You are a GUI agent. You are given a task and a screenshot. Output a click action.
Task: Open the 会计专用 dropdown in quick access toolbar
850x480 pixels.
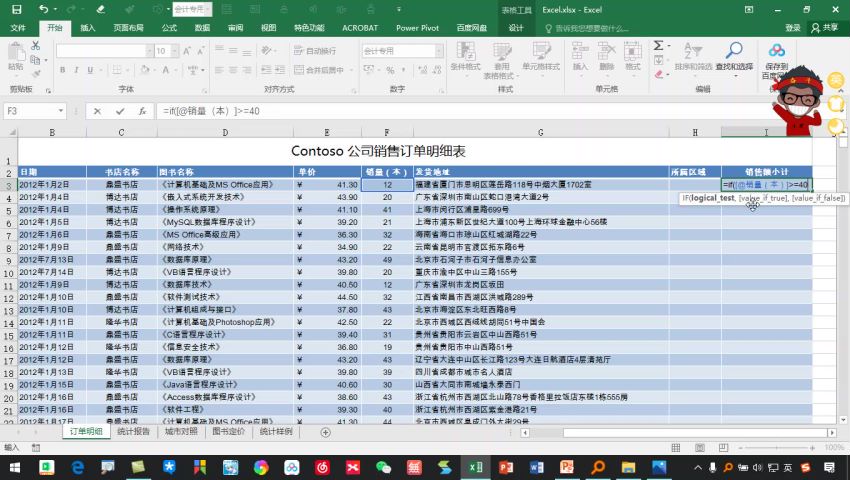tap(209, 9)
